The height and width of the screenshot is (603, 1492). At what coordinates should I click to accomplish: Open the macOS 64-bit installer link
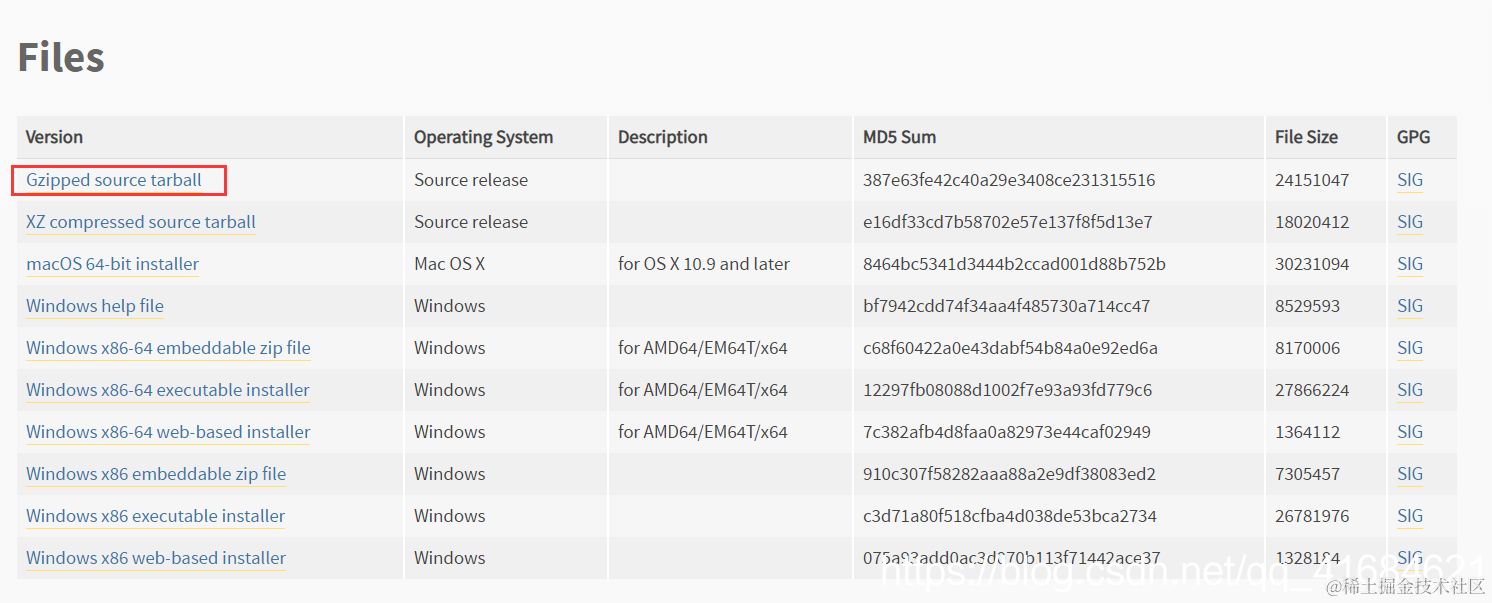(x=112, y=264)
